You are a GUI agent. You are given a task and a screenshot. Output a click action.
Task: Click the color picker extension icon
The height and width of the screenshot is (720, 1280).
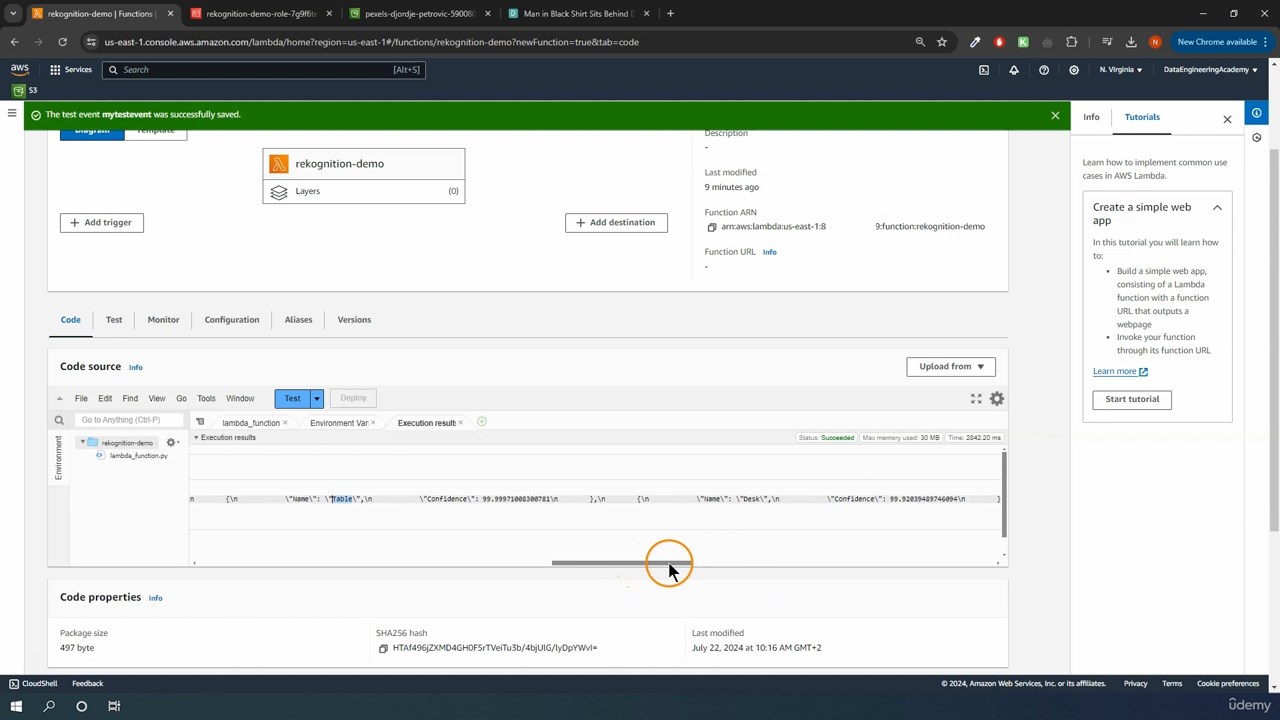tap(975, 42)
